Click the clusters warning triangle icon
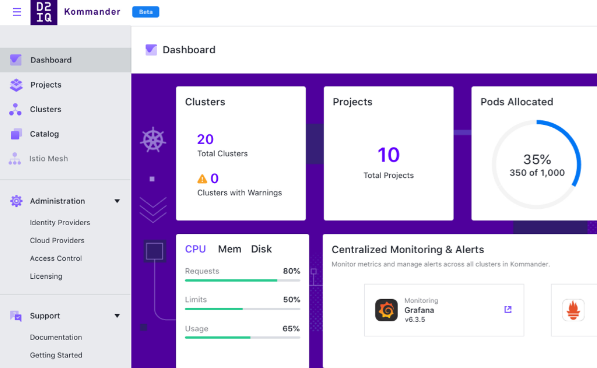Image resolution: width=597 pixels, height=368 pixels. [x=202, y=178]
